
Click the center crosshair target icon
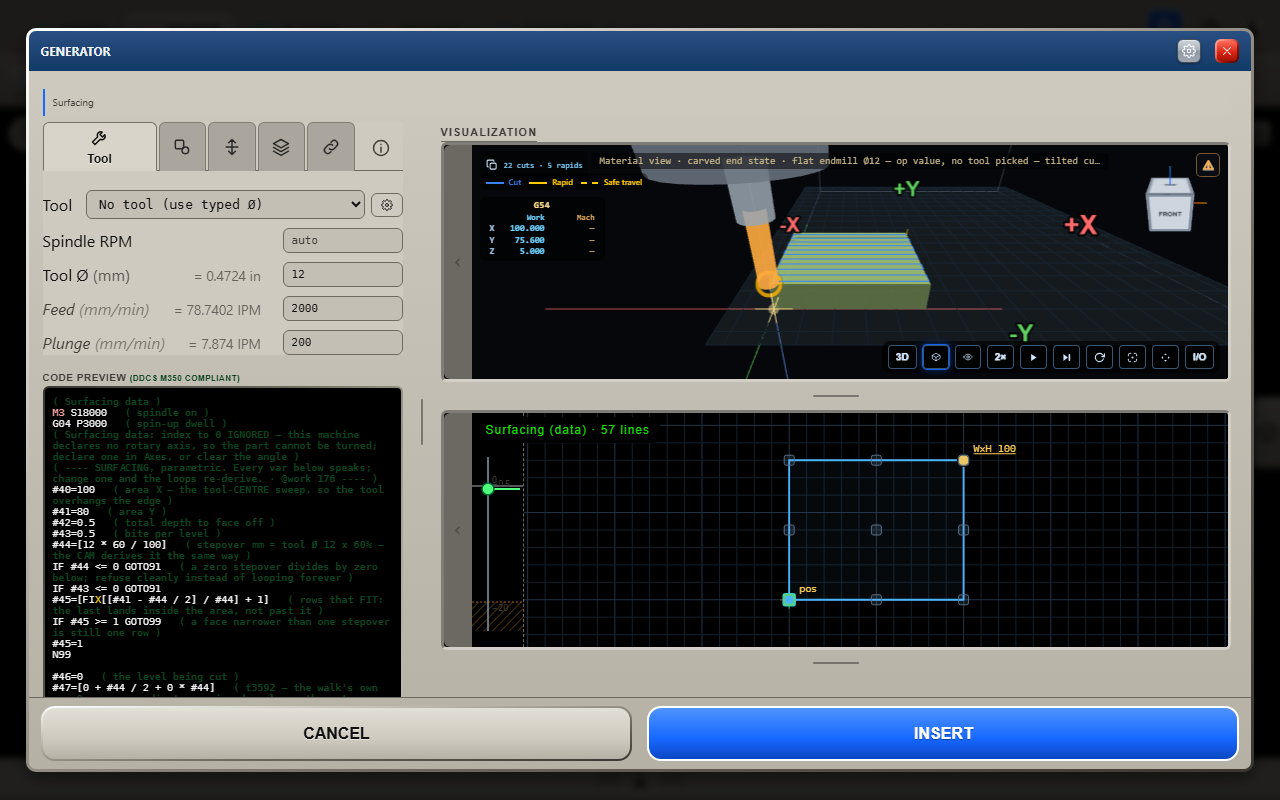(x=1165, y=357)
